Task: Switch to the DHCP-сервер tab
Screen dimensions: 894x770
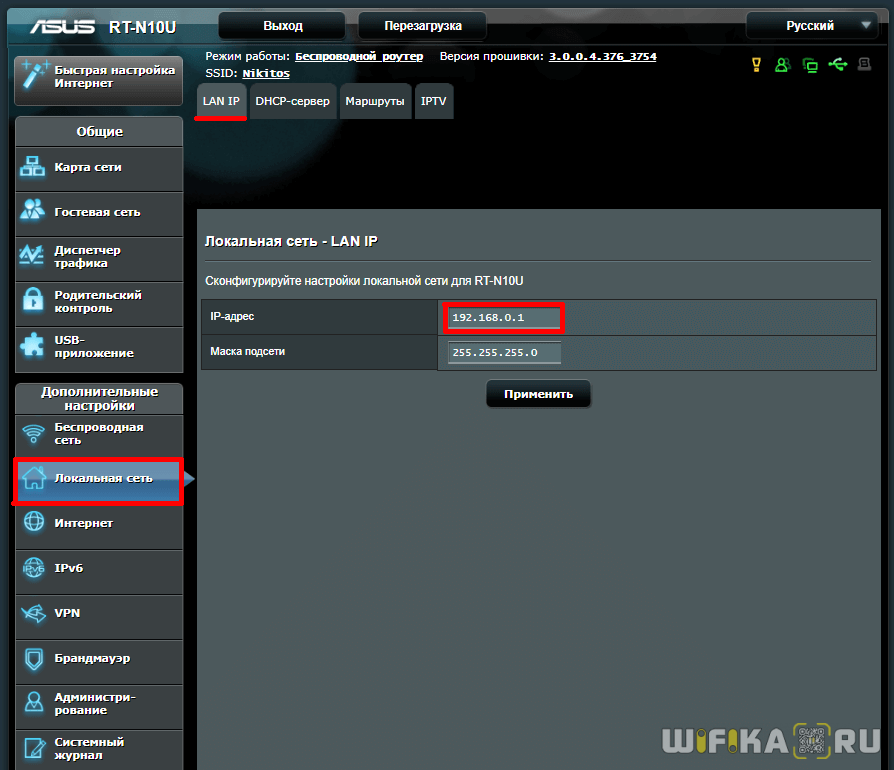Action: click(x=292, y=101)
